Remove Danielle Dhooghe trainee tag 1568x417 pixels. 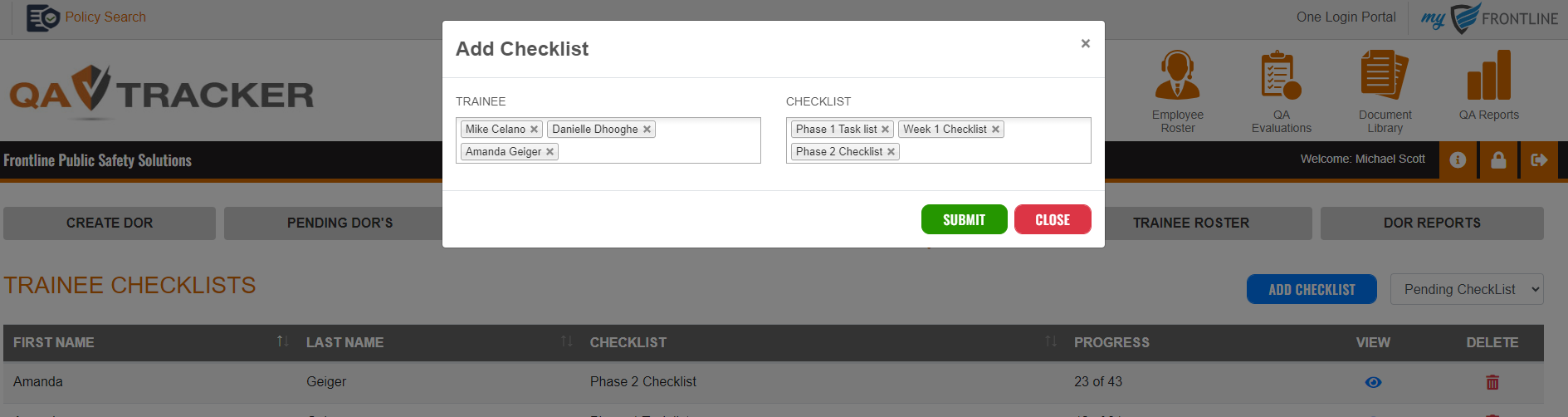[647, 130]
